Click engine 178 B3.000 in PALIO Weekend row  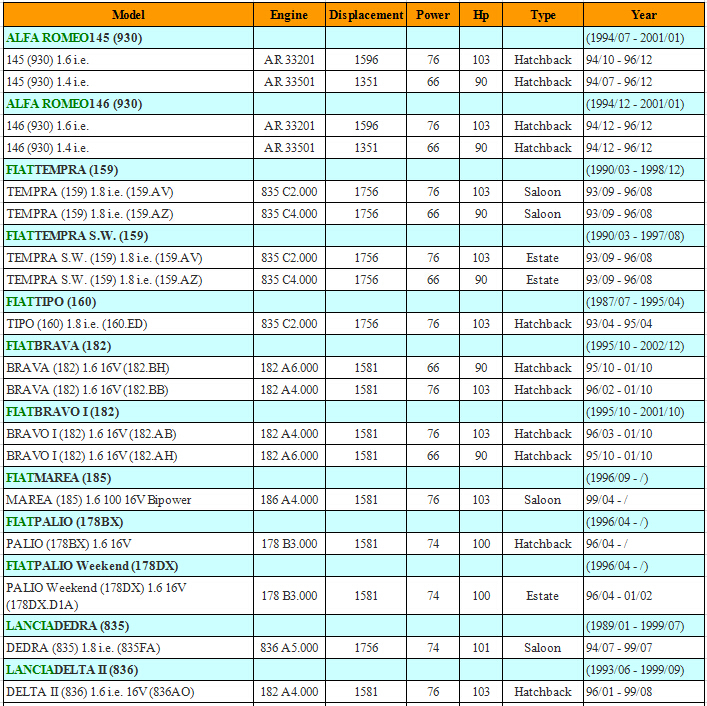coord(289,596)
